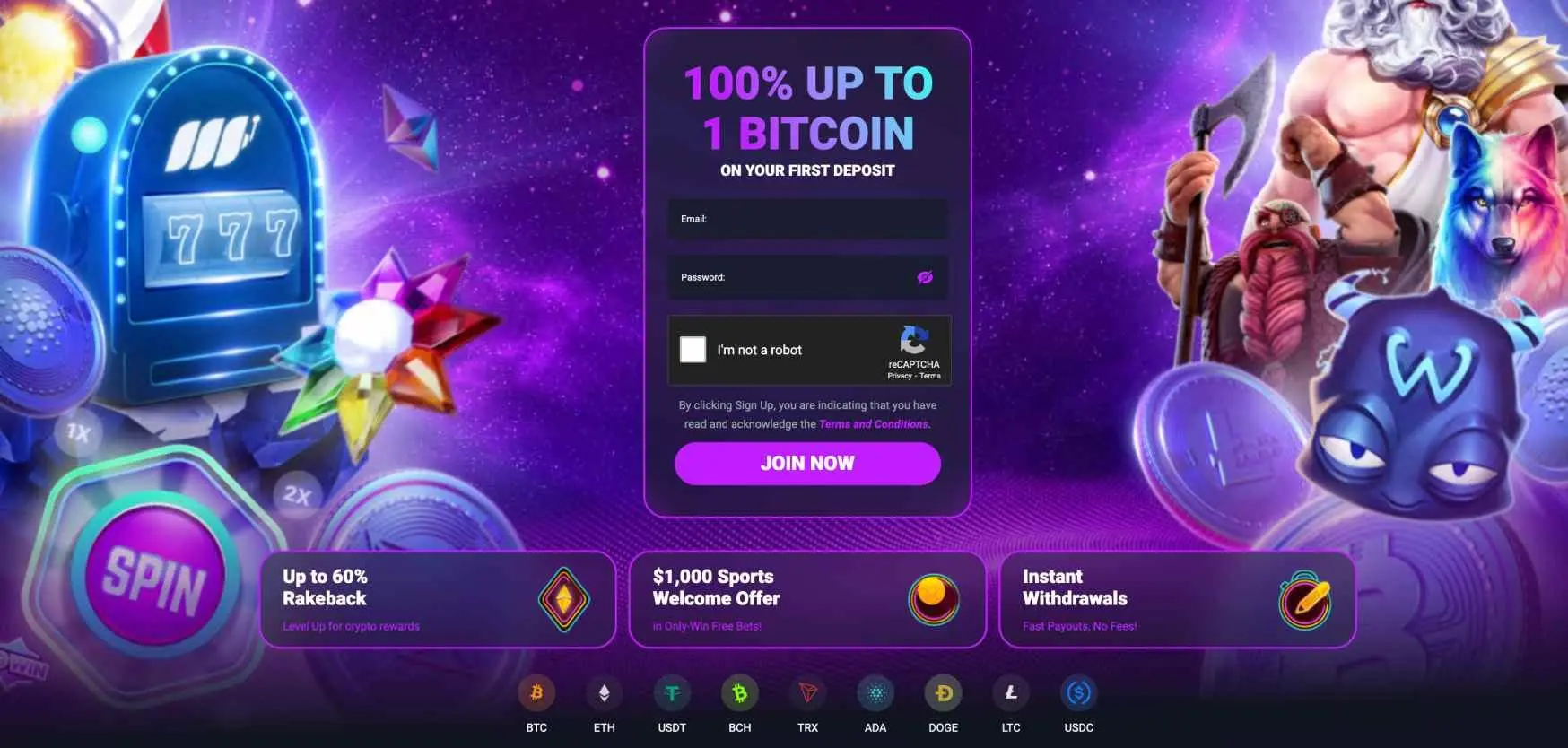Open reCAPTCHA Terms link
The height and width of the screenshot is (748, 1568).
coord(930,376)
